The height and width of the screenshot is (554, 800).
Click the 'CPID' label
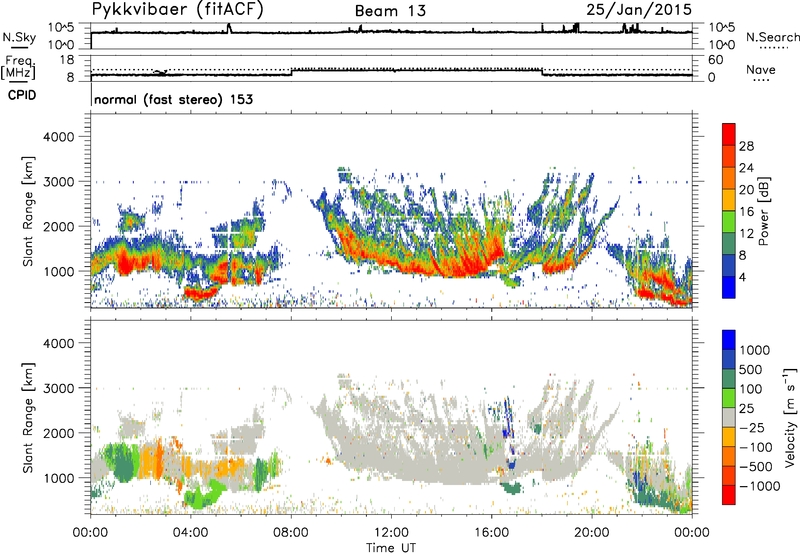22,95
